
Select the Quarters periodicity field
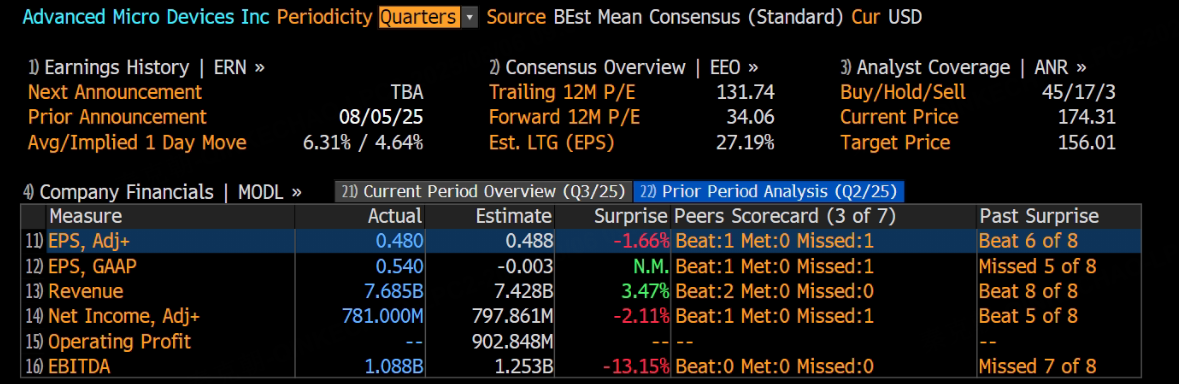pyautogui.click(x=420, y=17)
